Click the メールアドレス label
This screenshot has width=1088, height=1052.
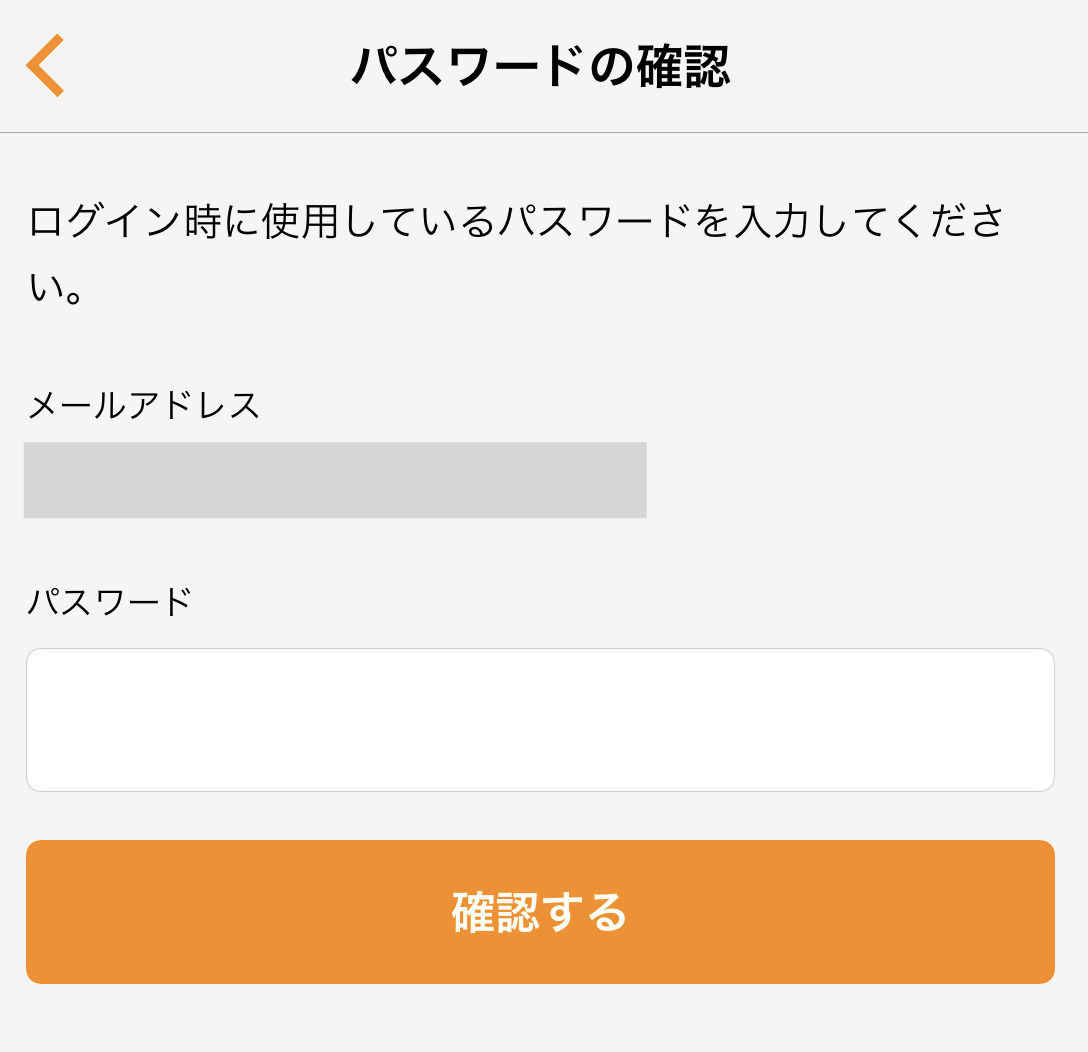[x=144, y=406]
